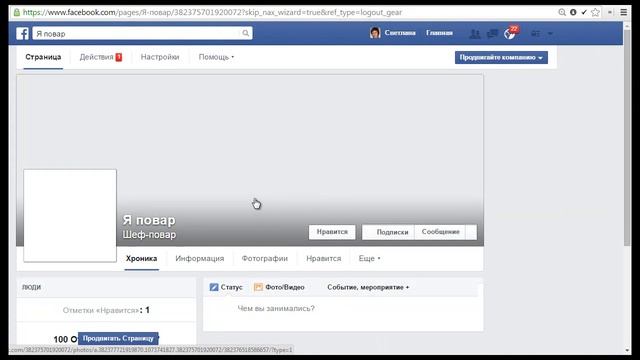
Task: Switch to the Страница tab
Action: tap(43, 57)
